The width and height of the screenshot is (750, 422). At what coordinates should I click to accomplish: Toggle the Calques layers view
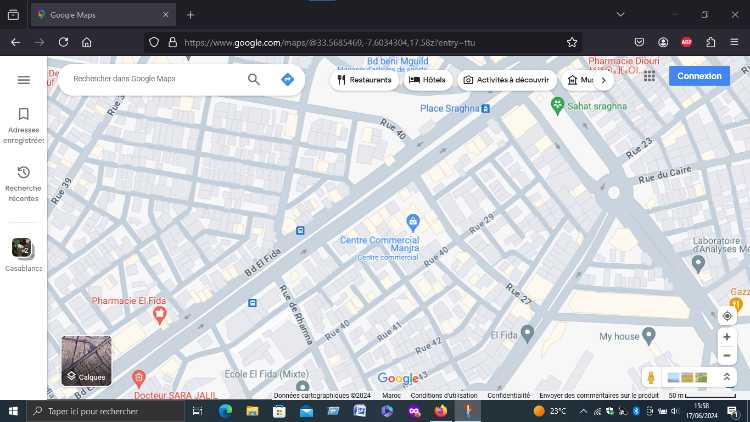pos(86,361)
